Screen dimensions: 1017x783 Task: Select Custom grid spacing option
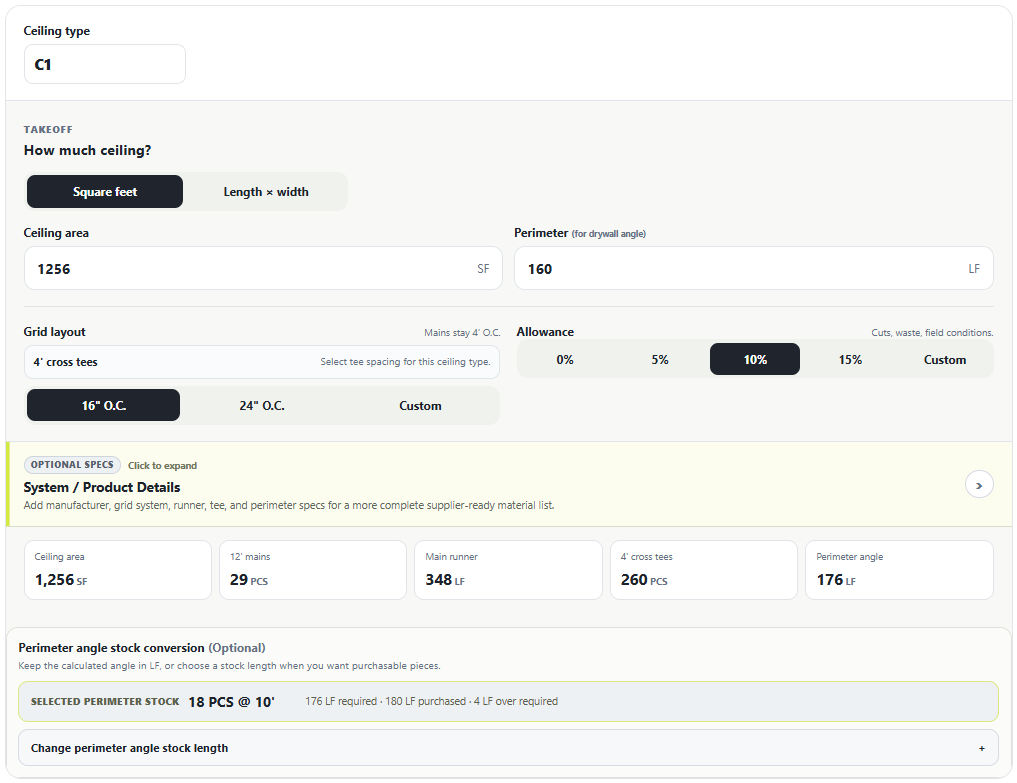click(x=420, y=405)
